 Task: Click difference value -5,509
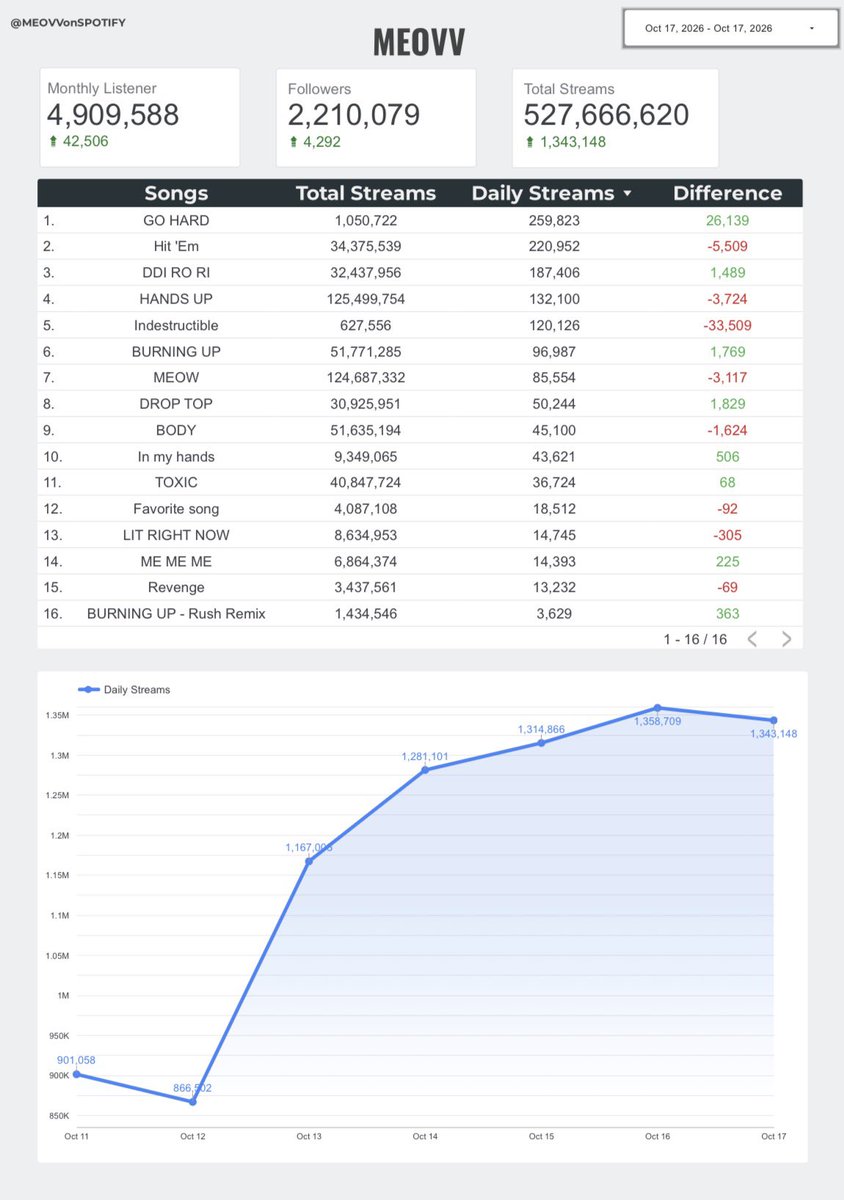tap(727, 246)
